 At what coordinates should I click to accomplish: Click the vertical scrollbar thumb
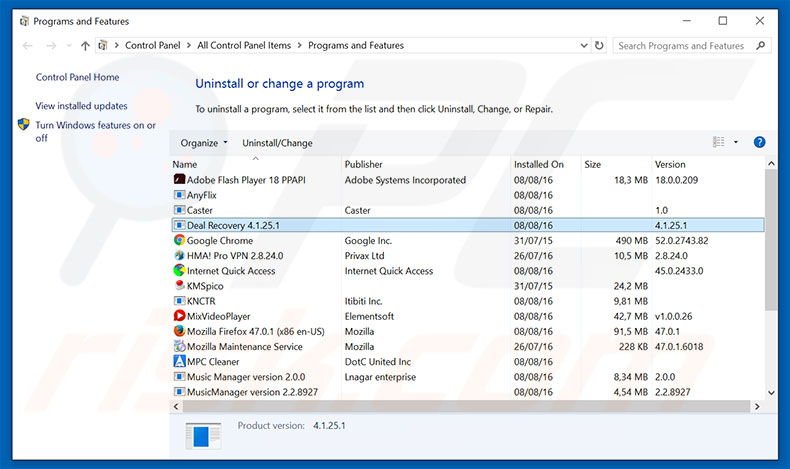tap(771, 240)
